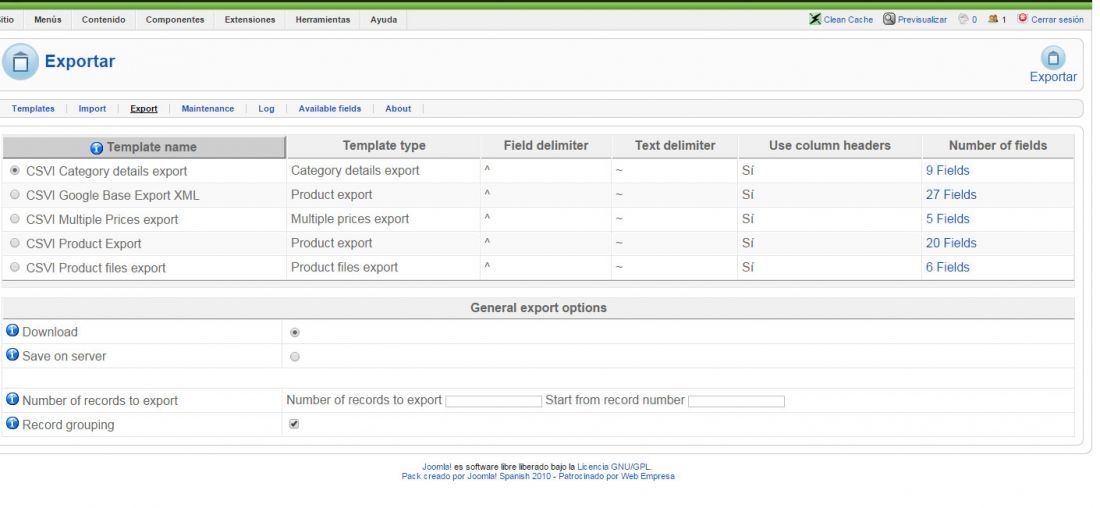Open the Extensiones menu
This screenshot has height=508, width=1100.
click(250, 20)
